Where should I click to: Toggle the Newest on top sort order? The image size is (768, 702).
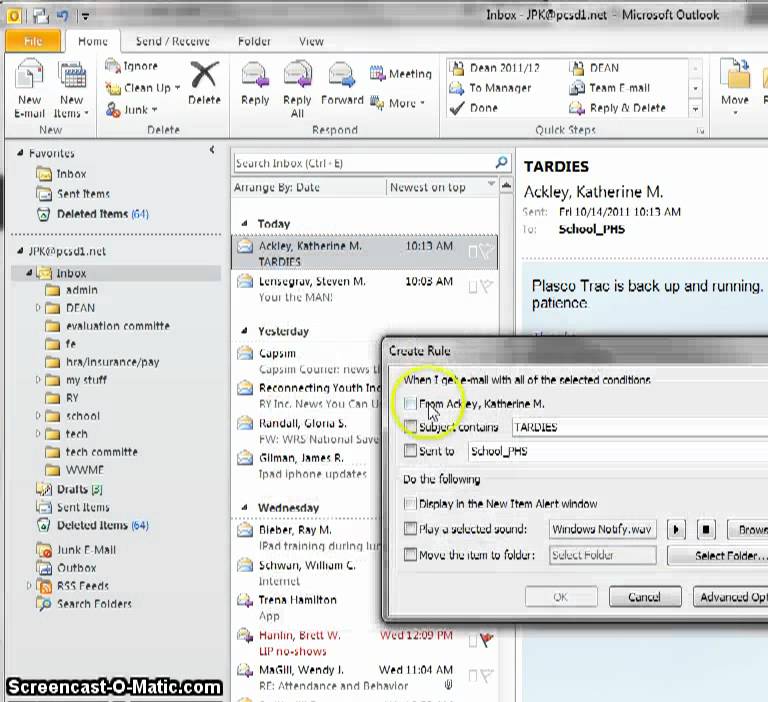(442, 187)
